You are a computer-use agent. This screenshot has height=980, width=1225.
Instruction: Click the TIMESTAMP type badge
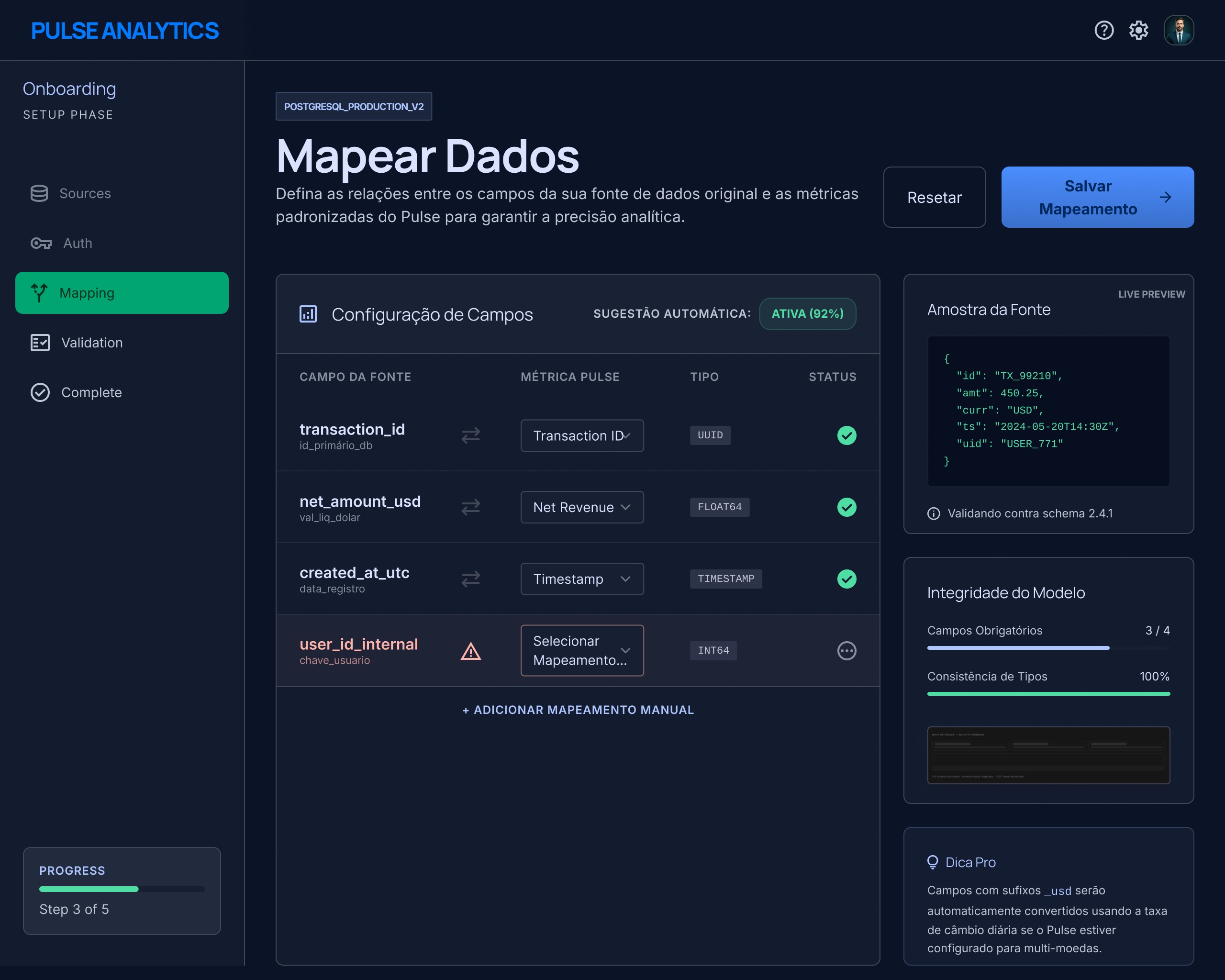click(725, 579)
